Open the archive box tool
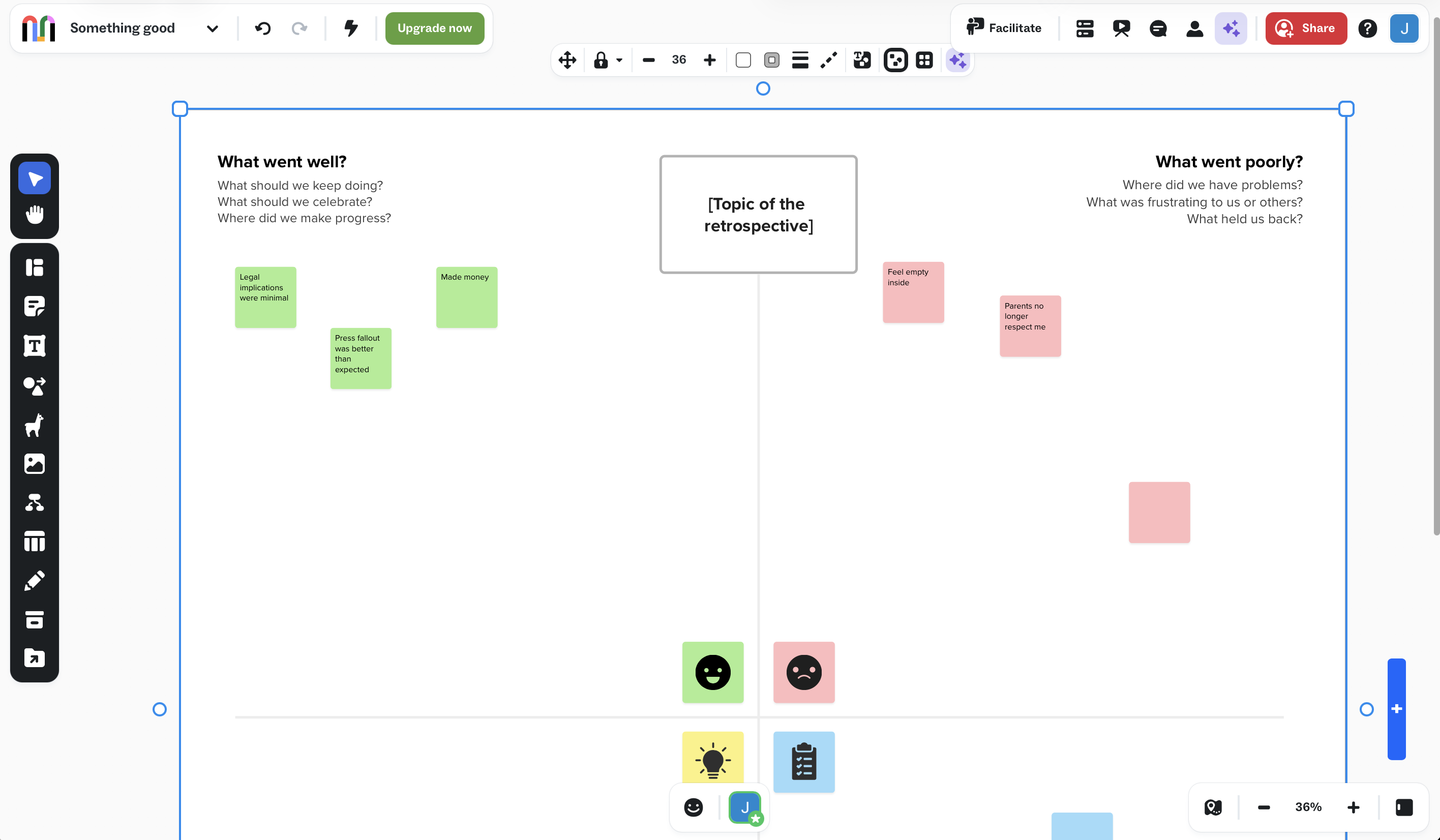This screenshot has width=1440, height=840. [x=34, y=619]
